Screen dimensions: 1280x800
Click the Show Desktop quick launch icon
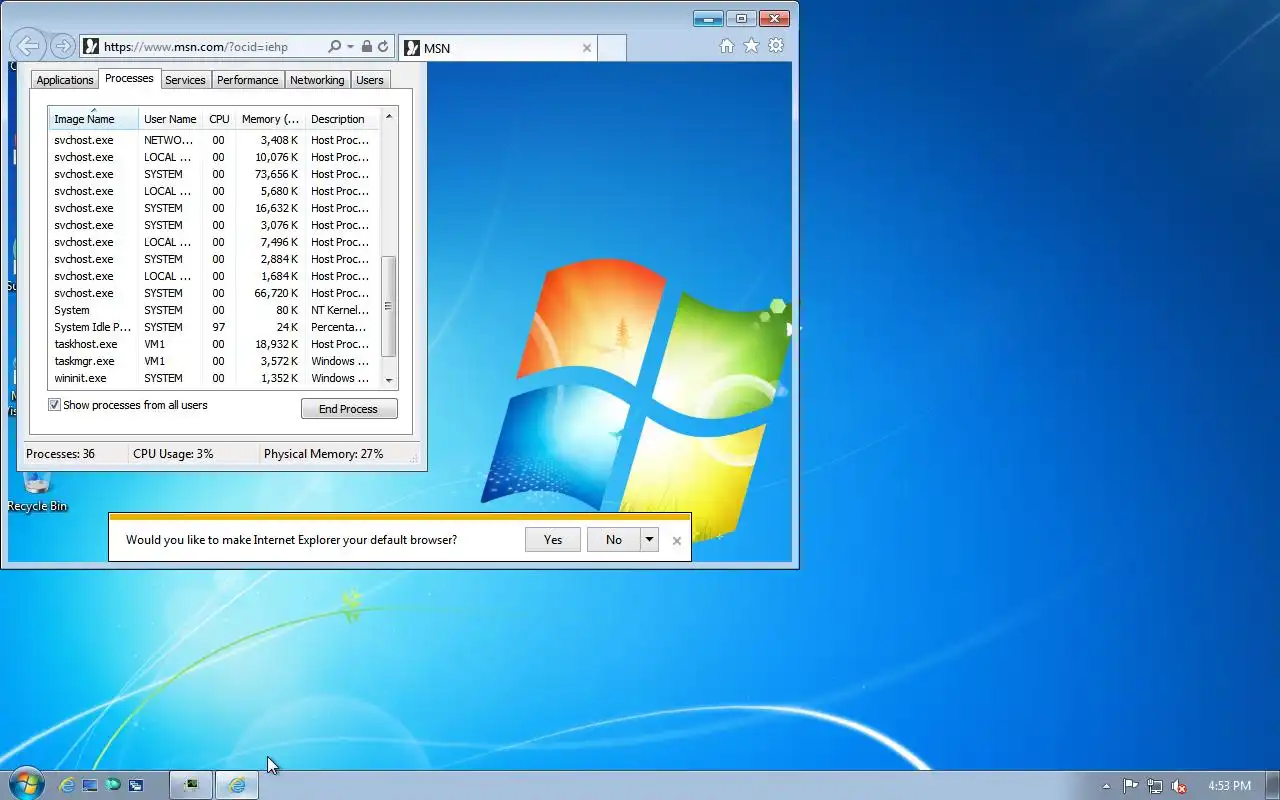[90, 785]
